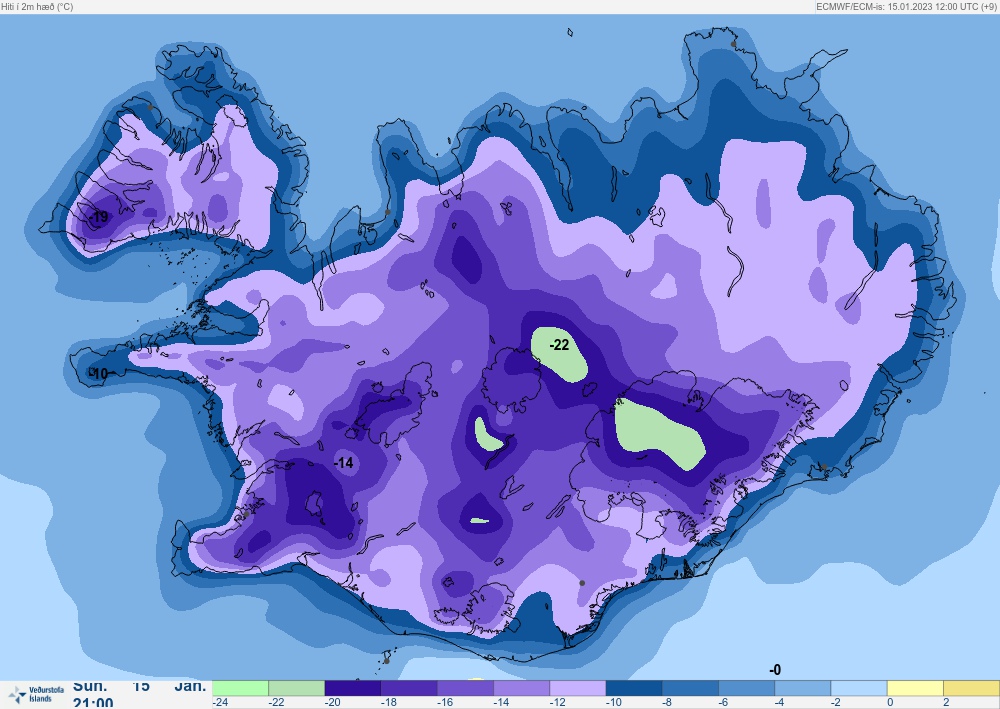Click the -19 temperature label in Westfjords
The height and width of the screenshot is (709, 1000).
click(x=99, y=217)
